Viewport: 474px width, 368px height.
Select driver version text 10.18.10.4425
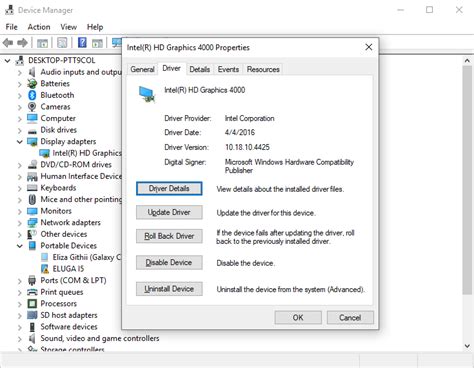247,147
